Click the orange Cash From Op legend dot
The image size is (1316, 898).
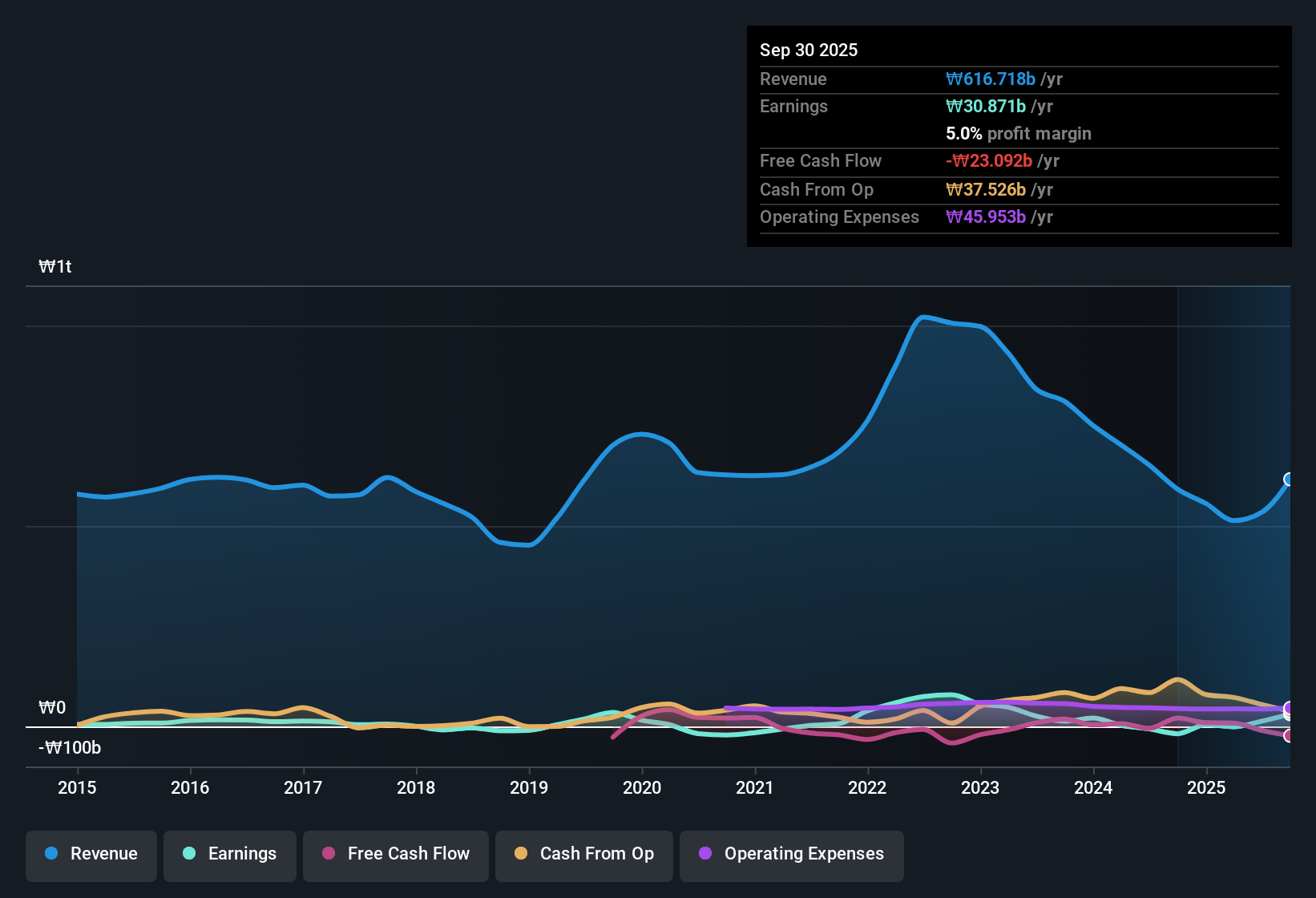521,854
